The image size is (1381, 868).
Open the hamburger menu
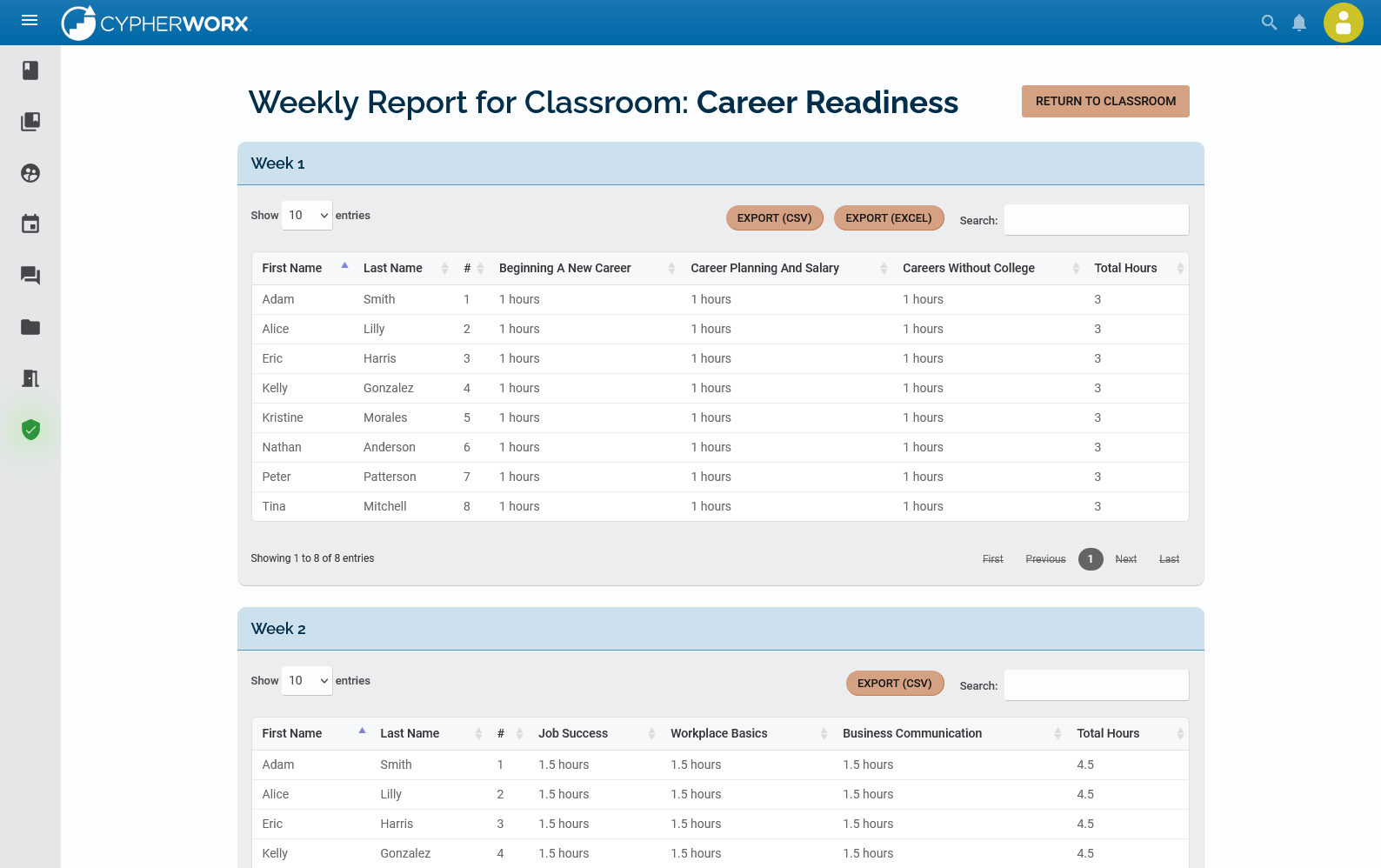coord(30,20)
